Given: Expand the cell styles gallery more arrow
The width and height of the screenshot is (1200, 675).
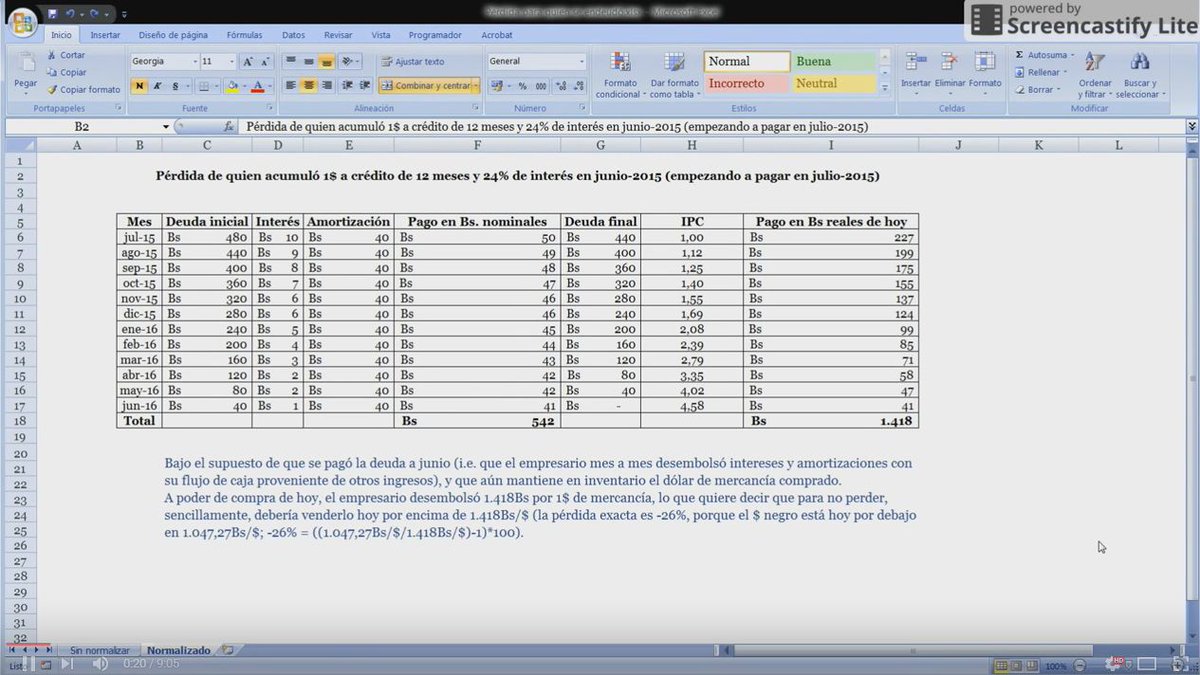Looking at the screenshot, I should (884, 89).
